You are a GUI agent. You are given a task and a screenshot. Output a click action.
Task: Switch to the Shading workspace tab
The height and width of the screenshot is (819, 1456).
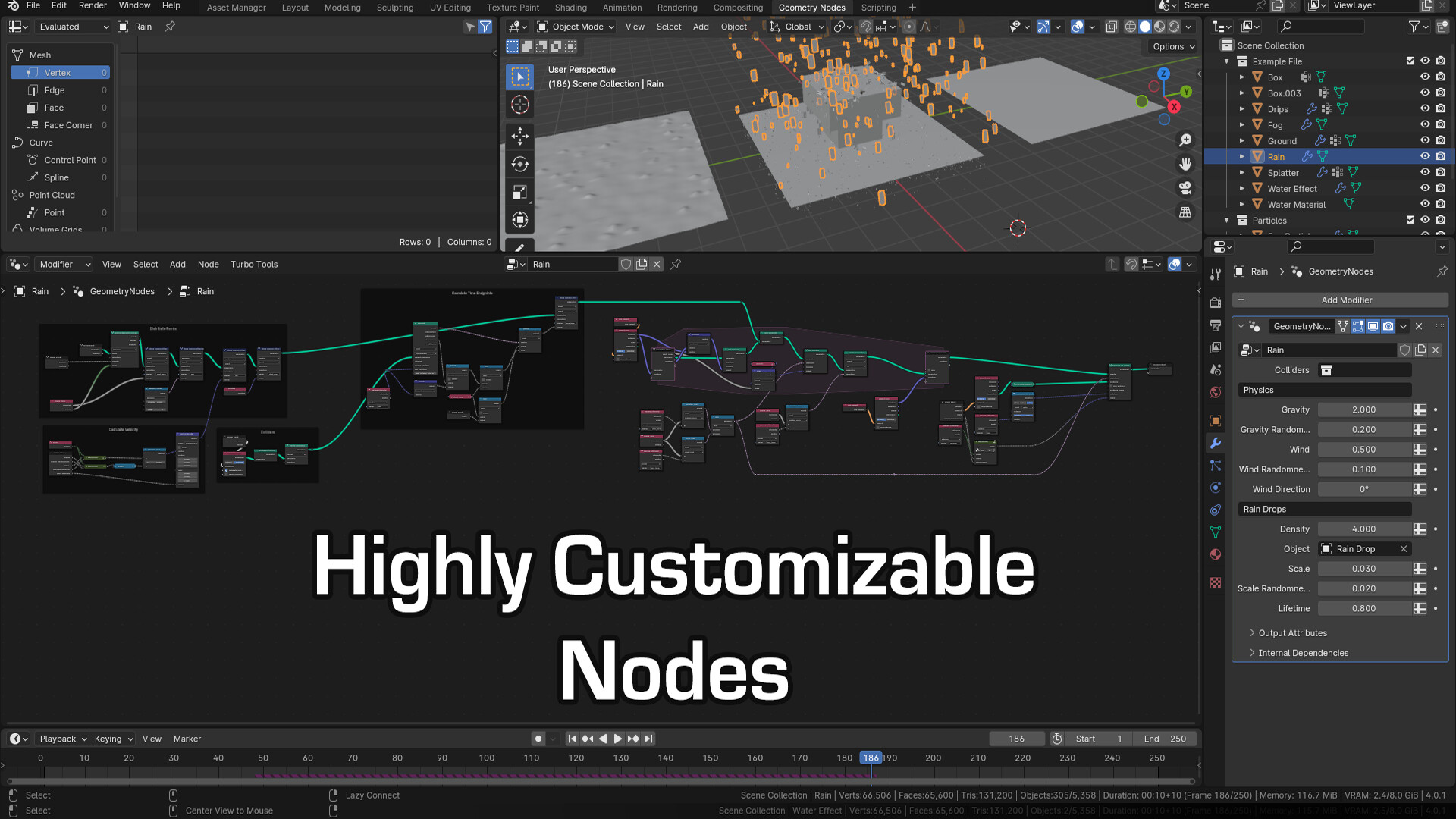tap(570, 8)
